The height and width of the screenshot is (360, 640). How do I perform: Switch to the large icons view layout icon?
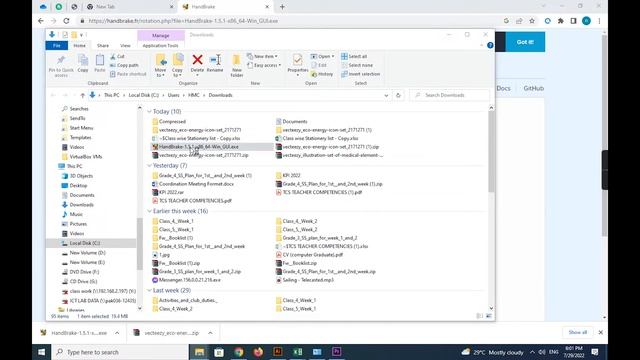click(x=489, y=316)
